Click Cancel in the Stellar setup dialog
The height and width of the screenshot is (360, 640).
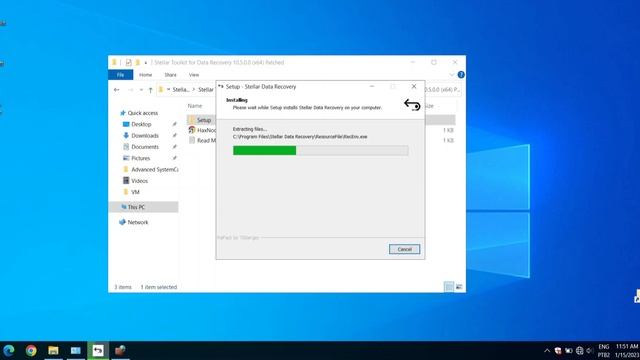(x=404, y=249)
